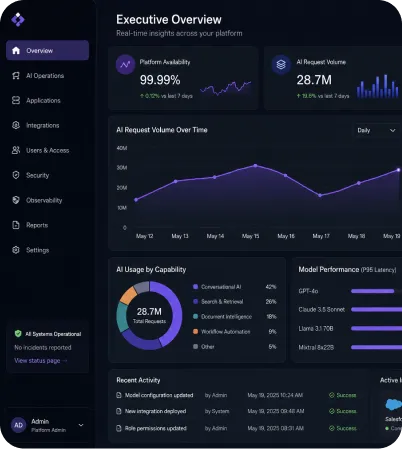Click the Salesforce cloud logo

(x=394, y=404)
